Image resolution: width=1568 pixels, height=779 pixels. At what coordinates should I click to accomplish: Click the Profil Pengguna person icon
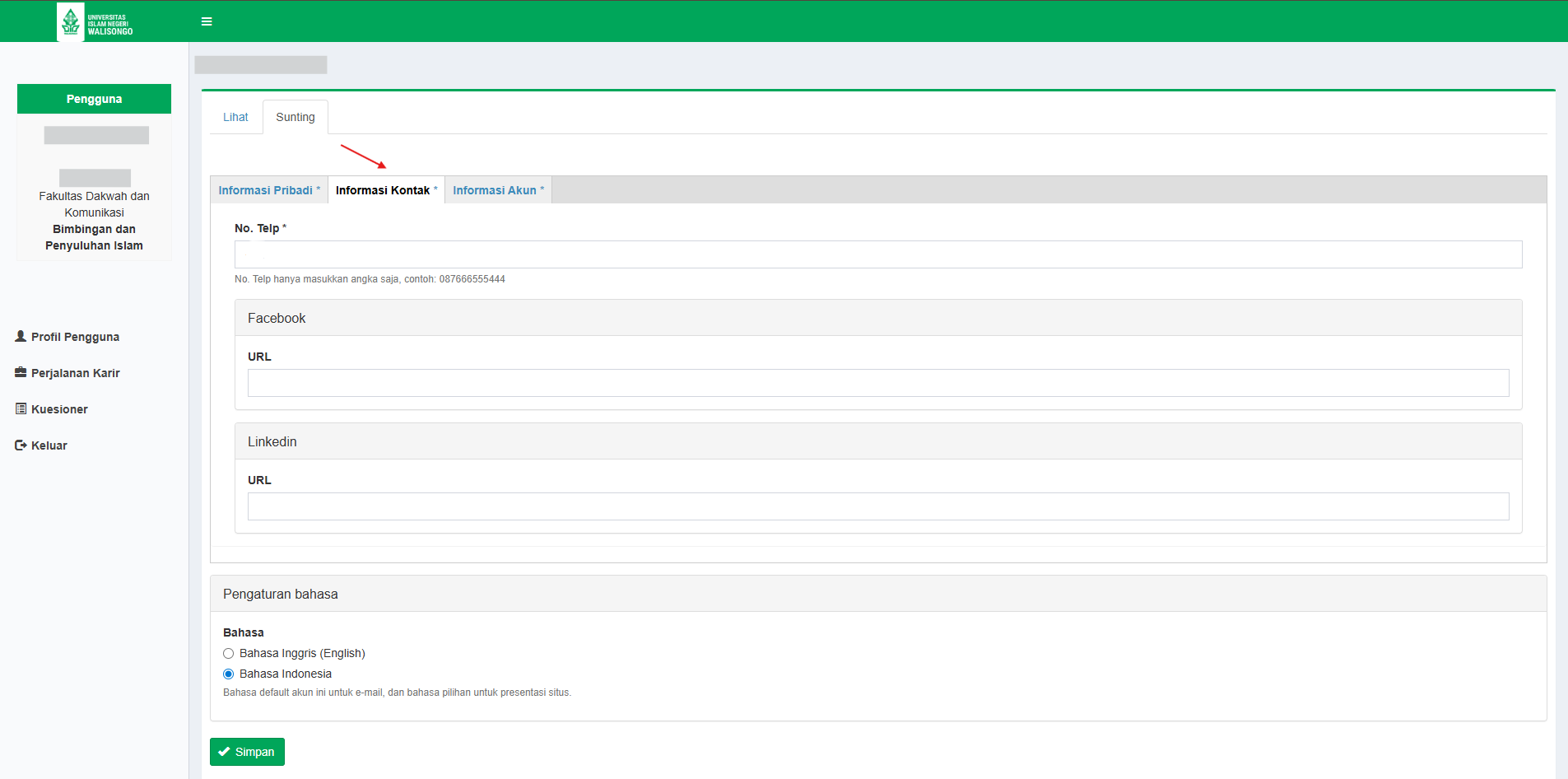pos(21,336)
